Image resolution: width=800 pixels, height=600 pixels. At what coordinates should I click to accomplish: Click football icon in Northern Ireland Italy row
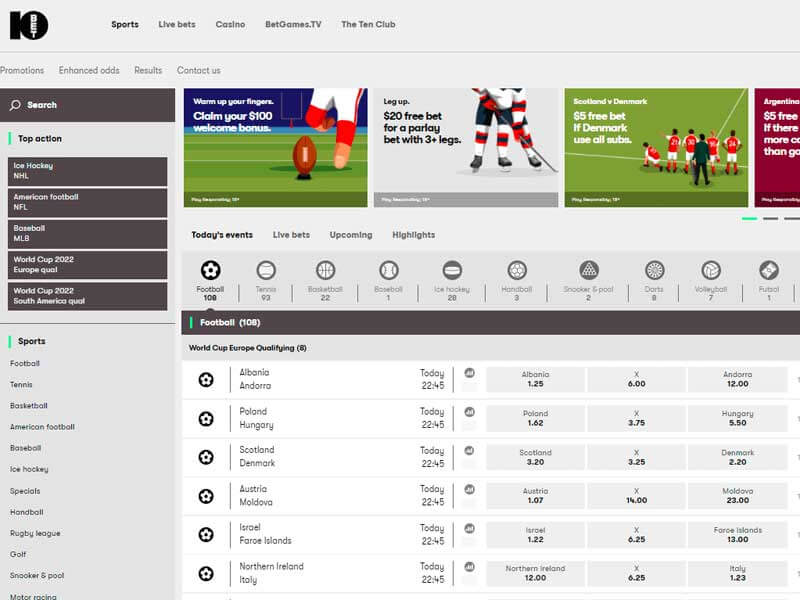coord(206,574)
